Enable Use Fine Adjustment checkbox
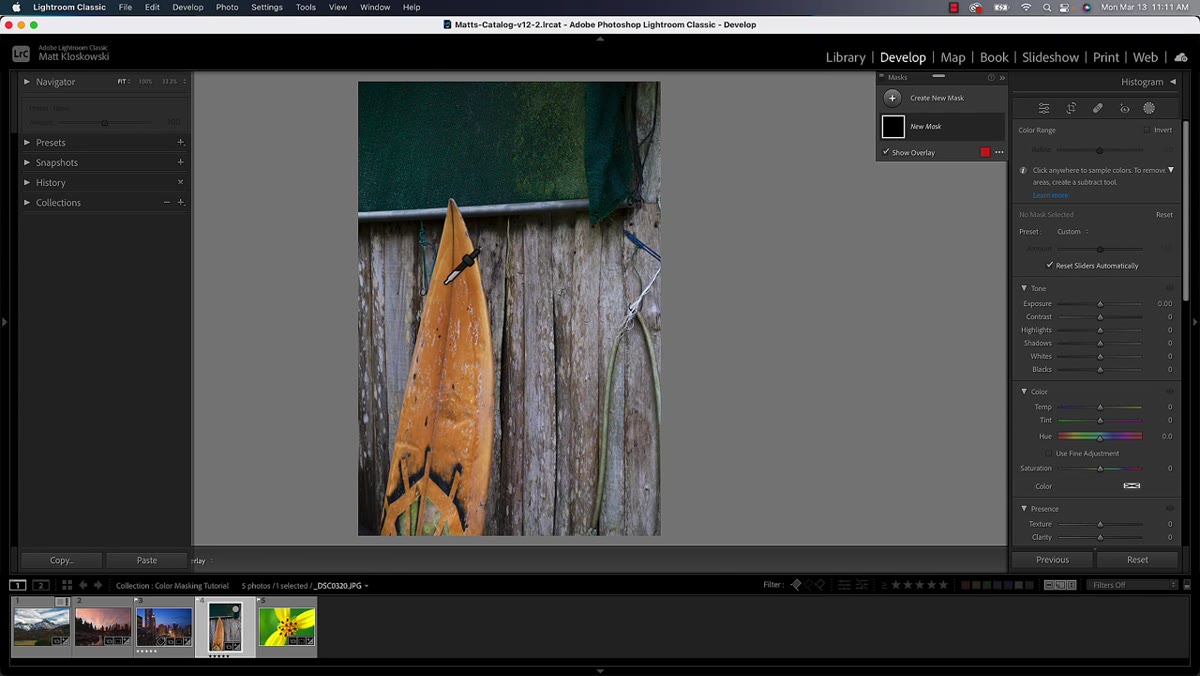 tap(1049, 453)
